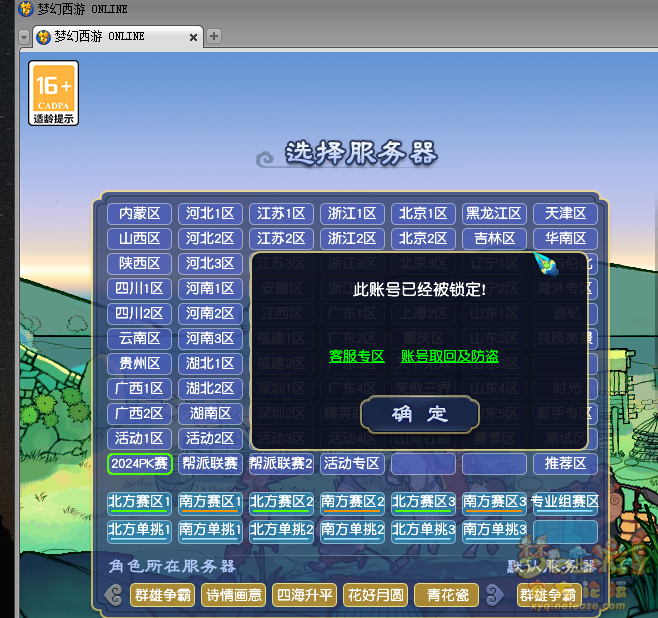Select the highlighted 2024PK赛 region
This screenshot has width=658, height=618.
pyautogui.click(x=139, y=464)
